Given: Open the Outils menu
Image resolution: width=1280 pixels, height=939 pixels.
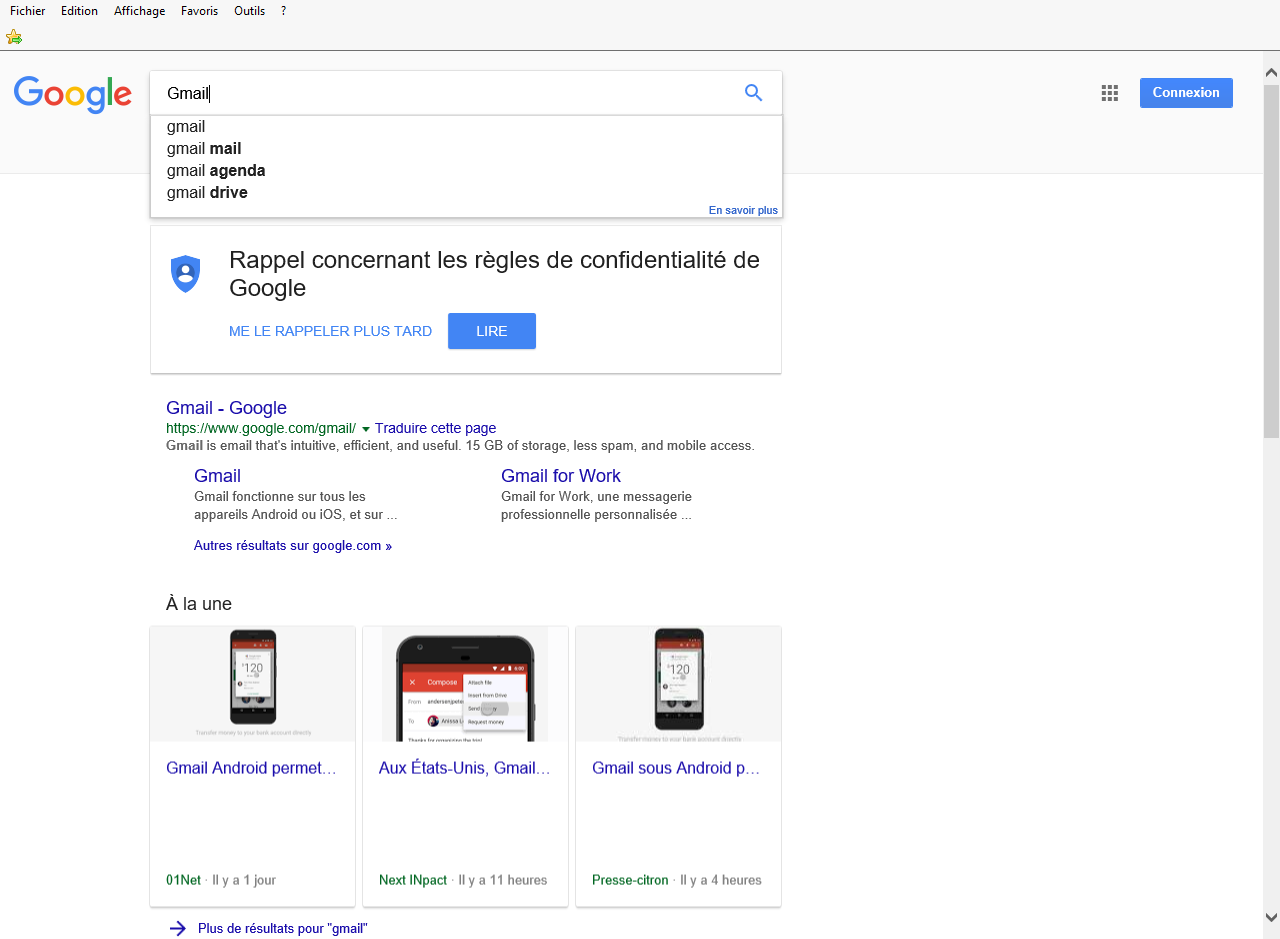Looking at the screenshot, I should click(250, 11).
